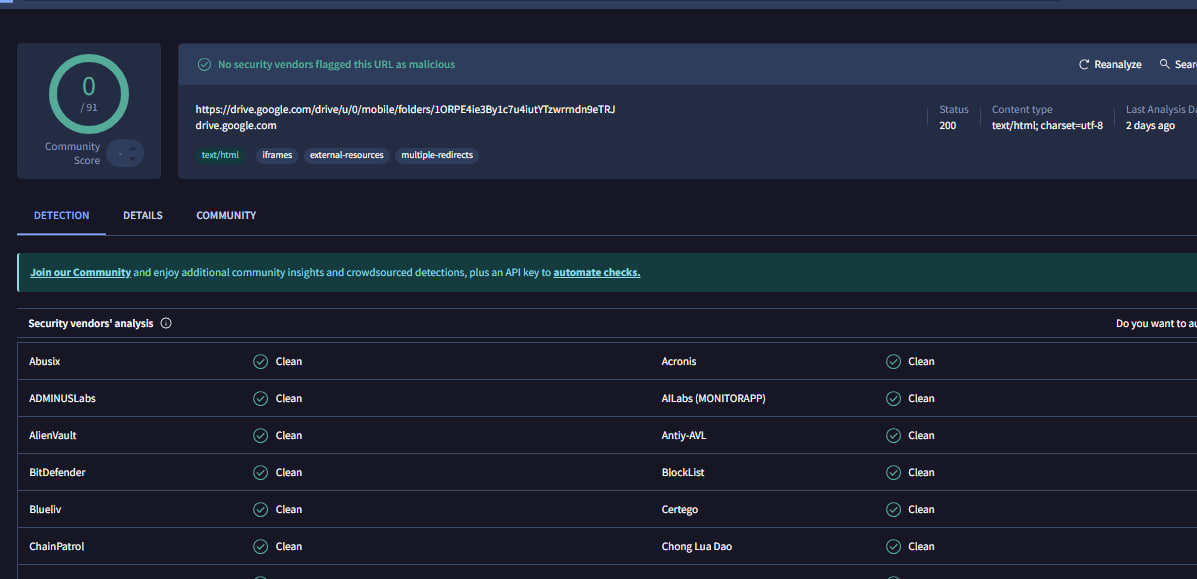This screenshot has width=1197, height=579.
Task: Select the DETECTION tab
Action: coord(61,215)
